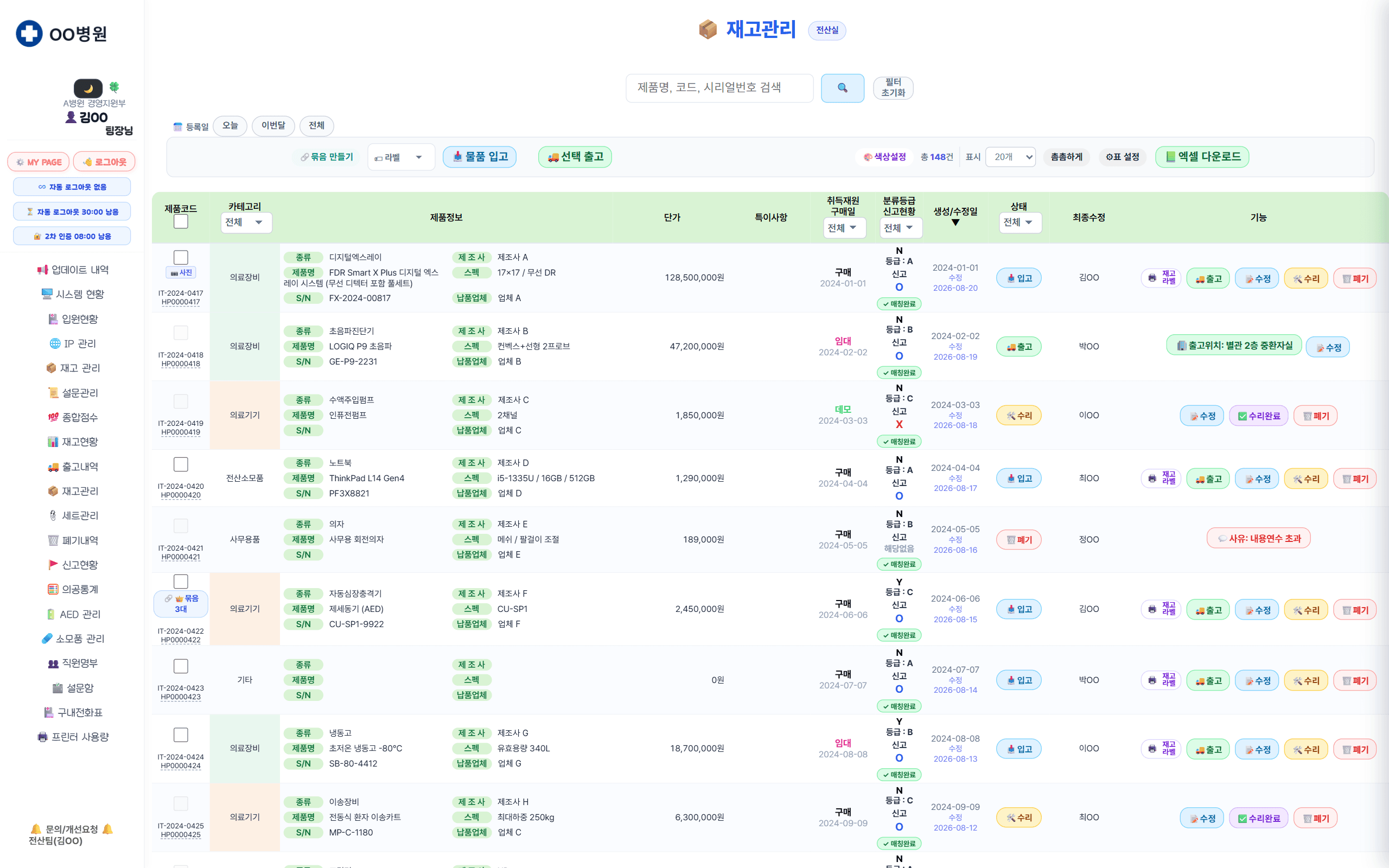Click 수리완료 for 인퓨전펌프 row
The image size is (1389, 868).
tap(1258, 416)
